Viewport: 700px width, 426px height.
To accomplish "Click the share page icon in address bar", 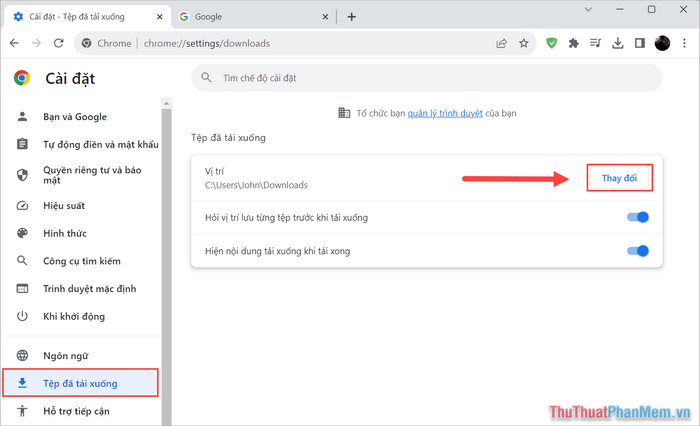I will click(x=501, y=43).
